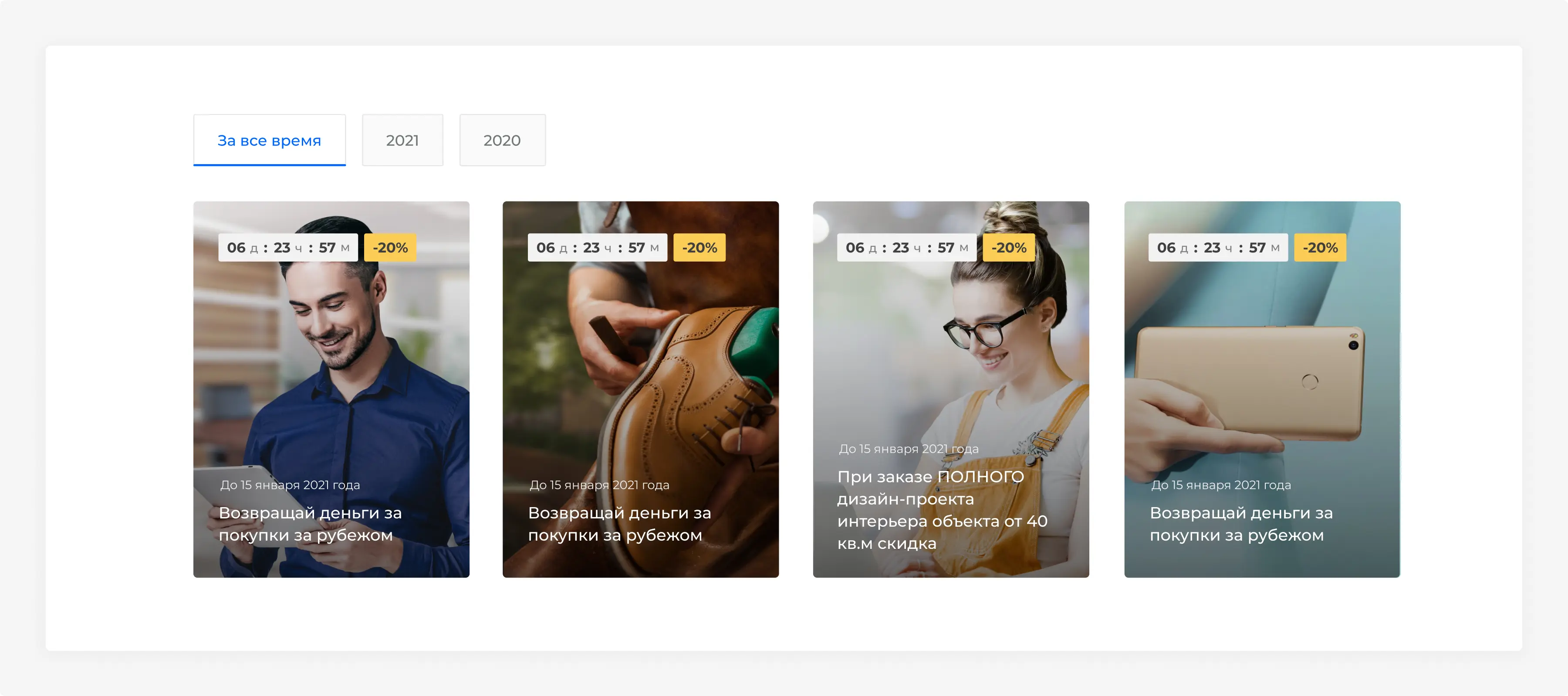
Task: Click the countdown timer on the shoe card
Action: pyautogui.click(x=597, y=248)
